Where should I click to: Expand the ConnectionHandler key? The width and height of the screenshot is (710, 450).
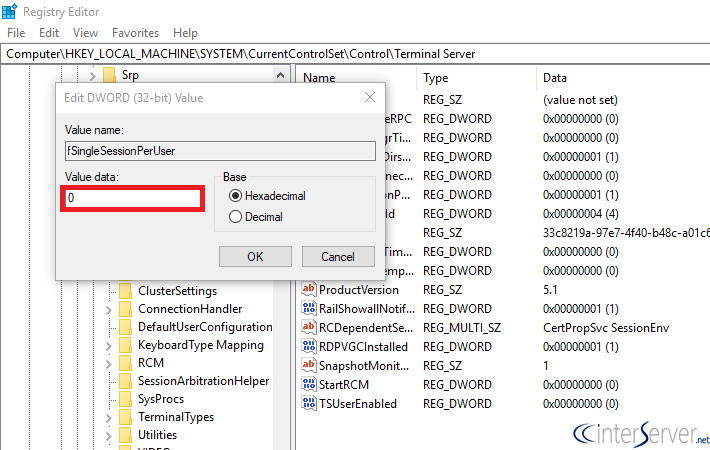(109, 310)
